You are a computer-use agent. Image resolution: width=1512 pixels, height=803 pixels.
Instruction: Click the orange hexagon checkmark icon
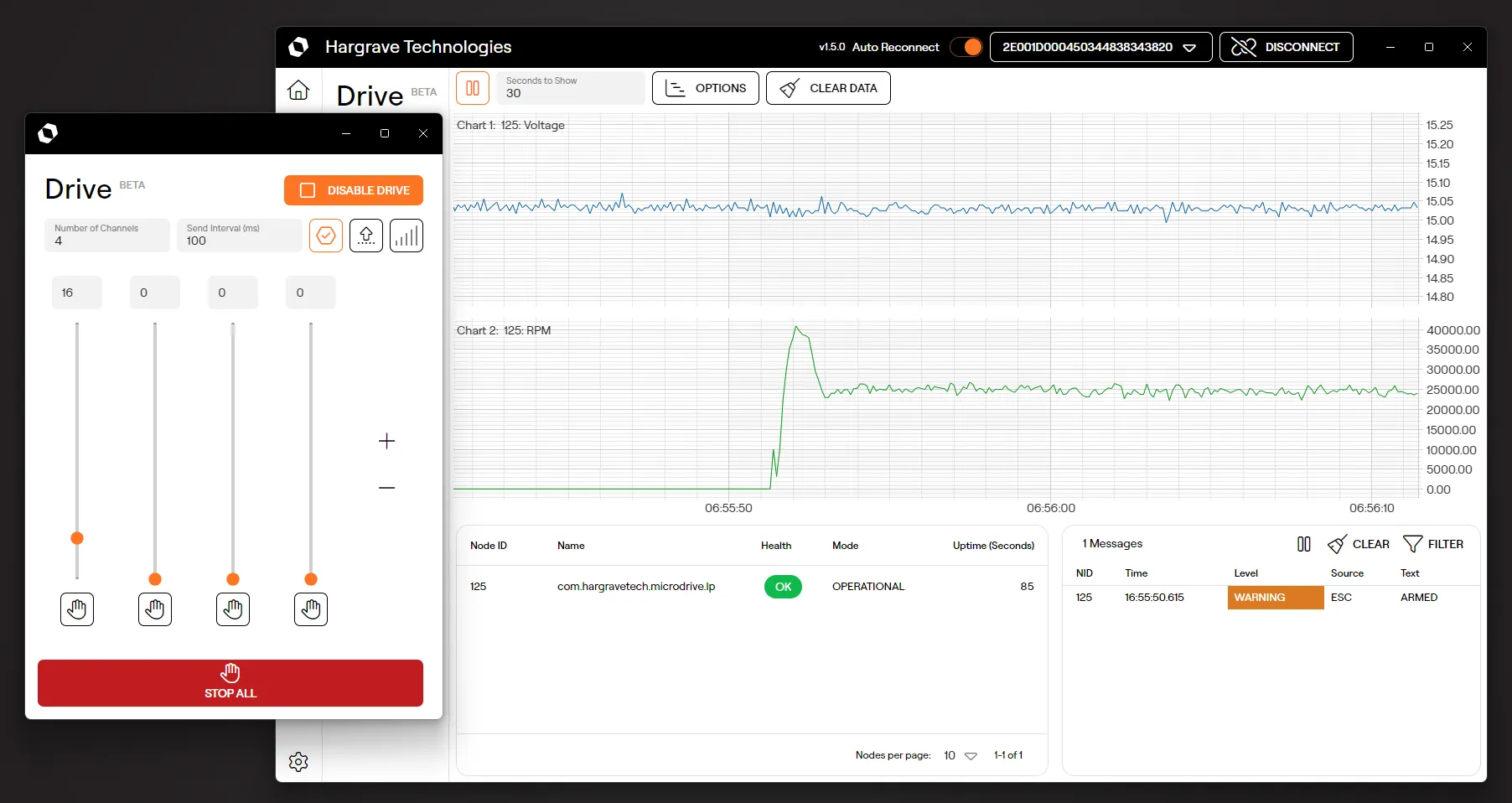pos(326,236)
